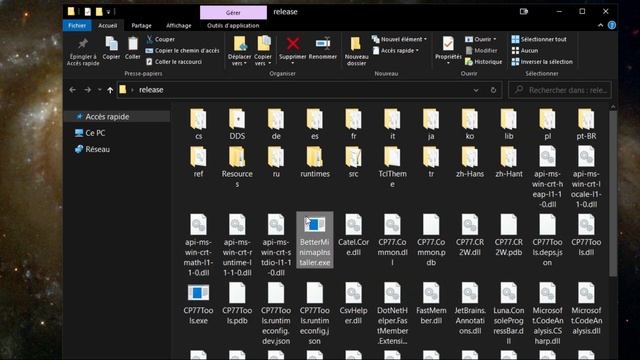Click the release address bar path

[151, 90]
